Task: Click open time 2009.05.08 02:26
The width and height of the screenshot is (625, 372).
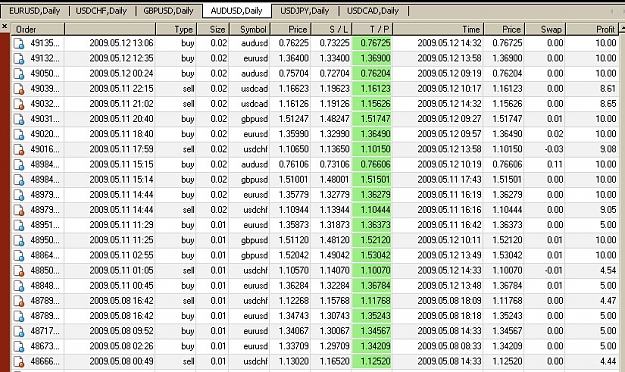Action: (x=121, y=346)
